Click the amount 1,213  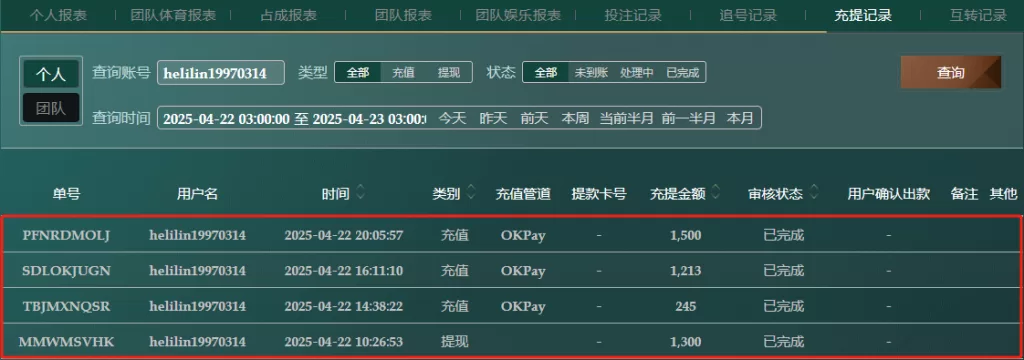click(686, 270)
